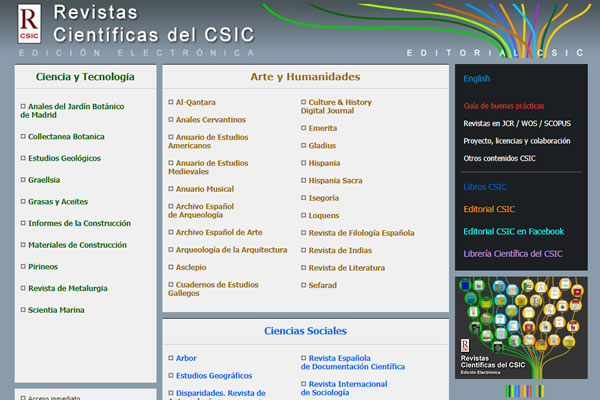Click the Ciencia y Tecnología heading

point(85,77)
